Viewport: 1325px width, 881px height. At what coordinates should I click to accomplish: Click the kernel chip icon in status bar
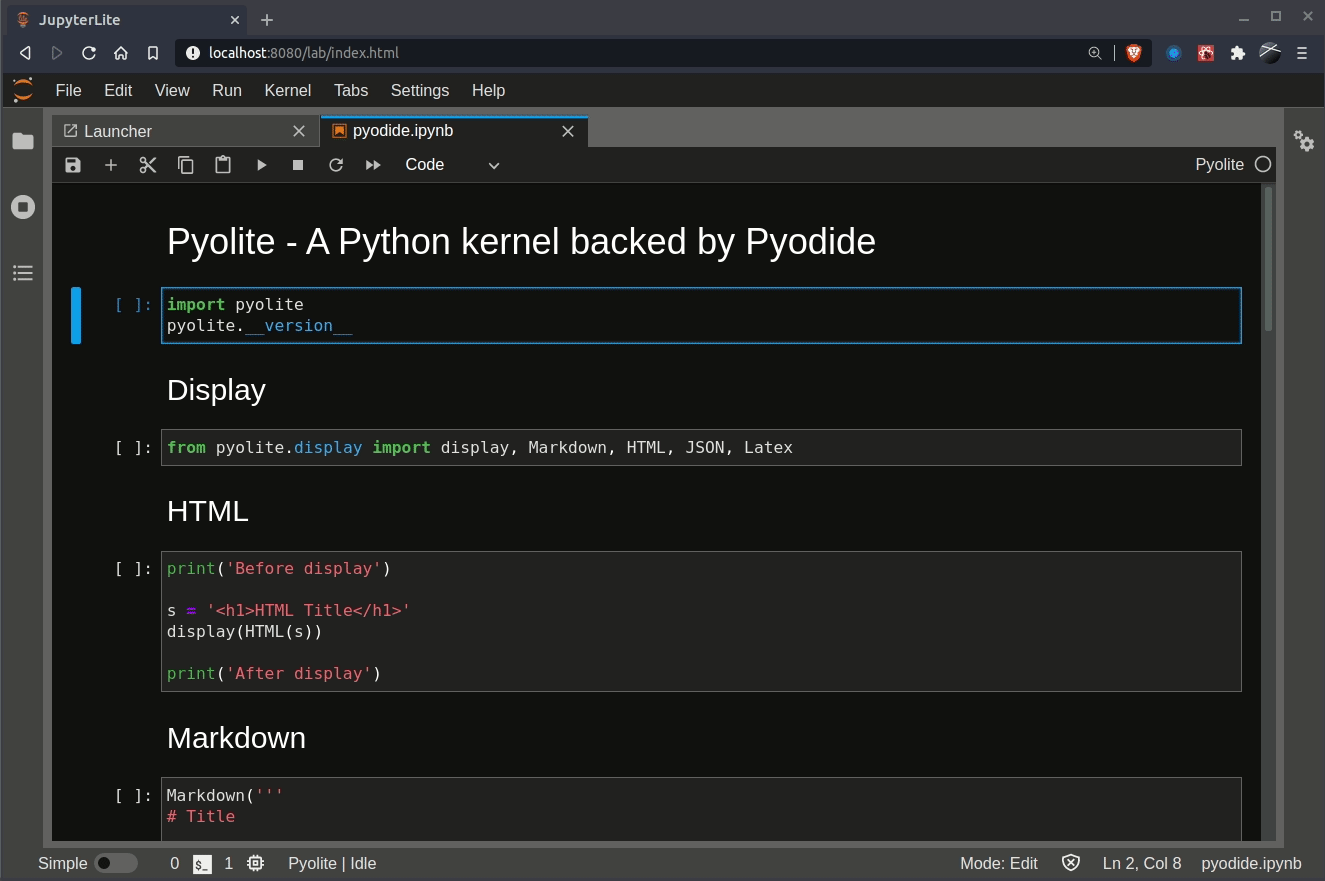[x=256, y=863]
